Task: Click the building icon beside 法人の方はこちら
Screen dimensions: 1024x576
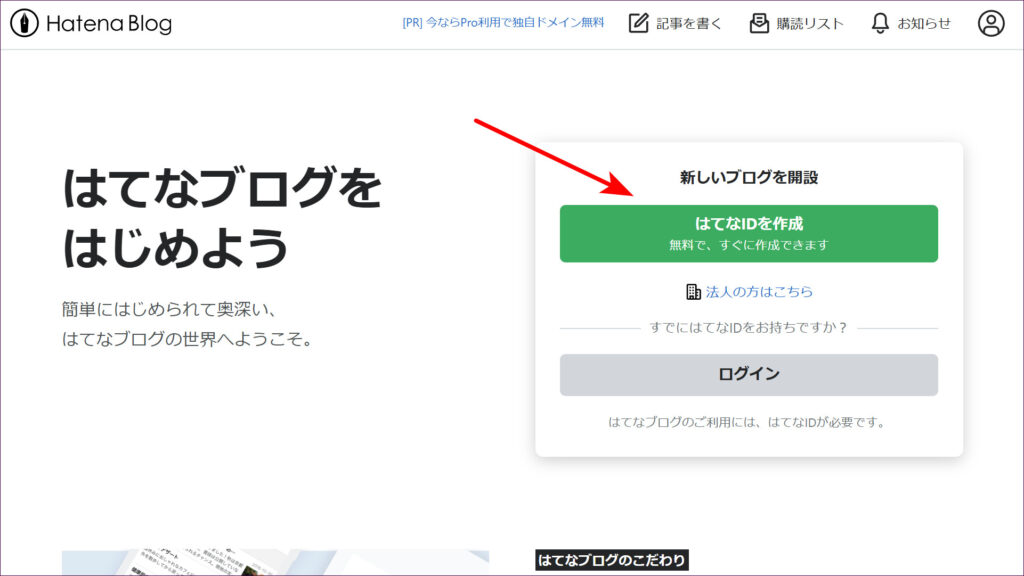Action: [x=693, y=292]
